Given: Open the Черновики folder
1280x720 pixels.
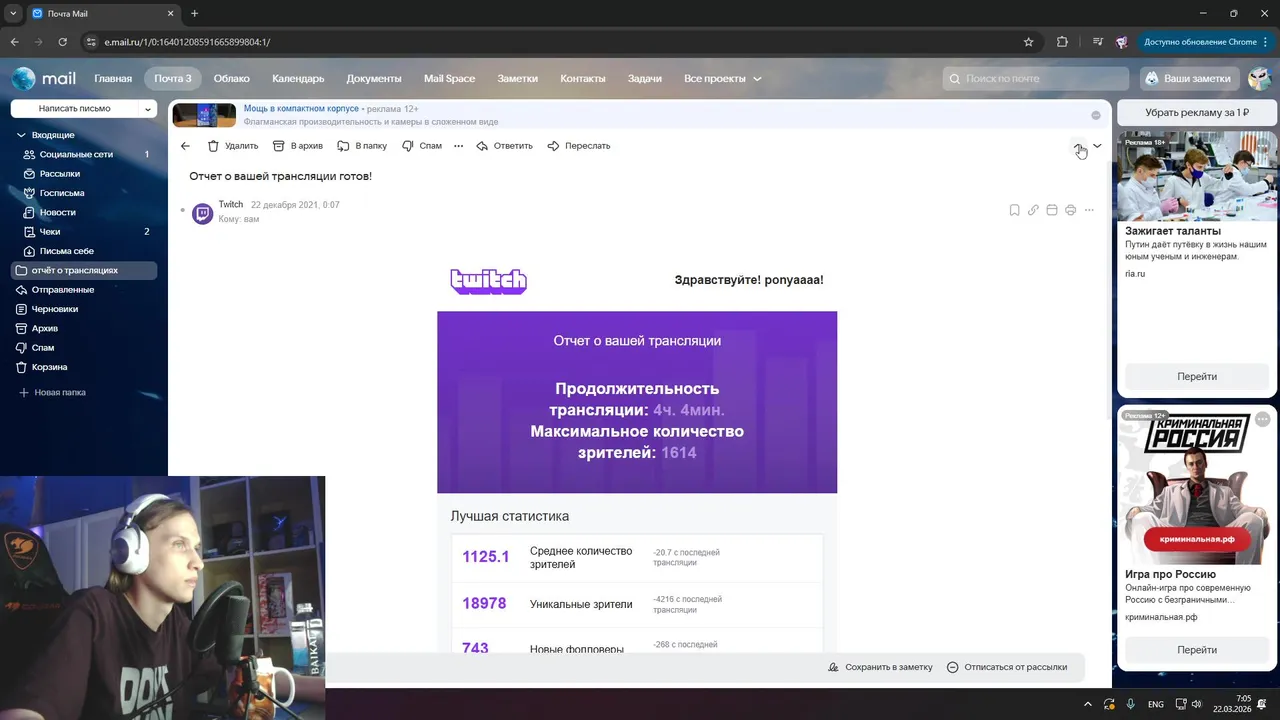Looking at the screenshot, I should [x=84, y=309].
